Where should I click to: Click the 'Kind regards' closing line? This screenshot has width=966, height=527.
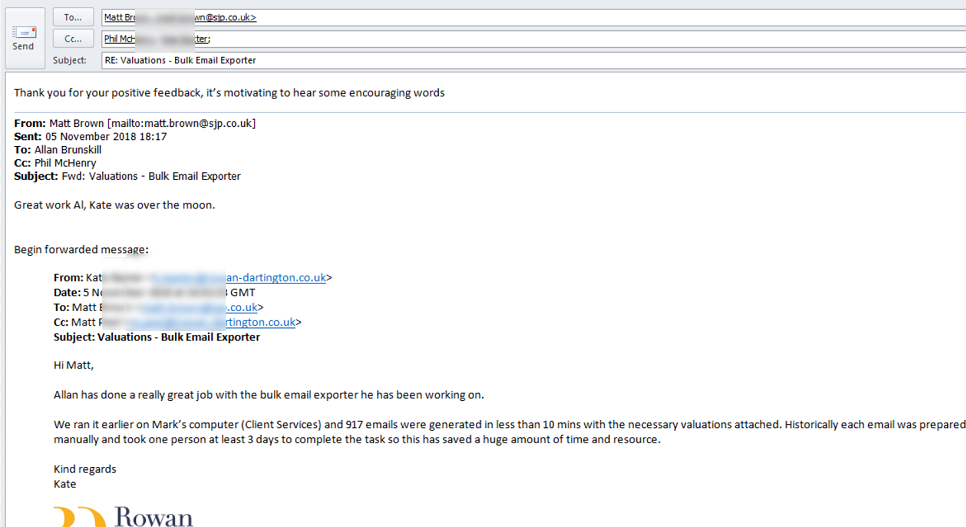click(85, 469)
